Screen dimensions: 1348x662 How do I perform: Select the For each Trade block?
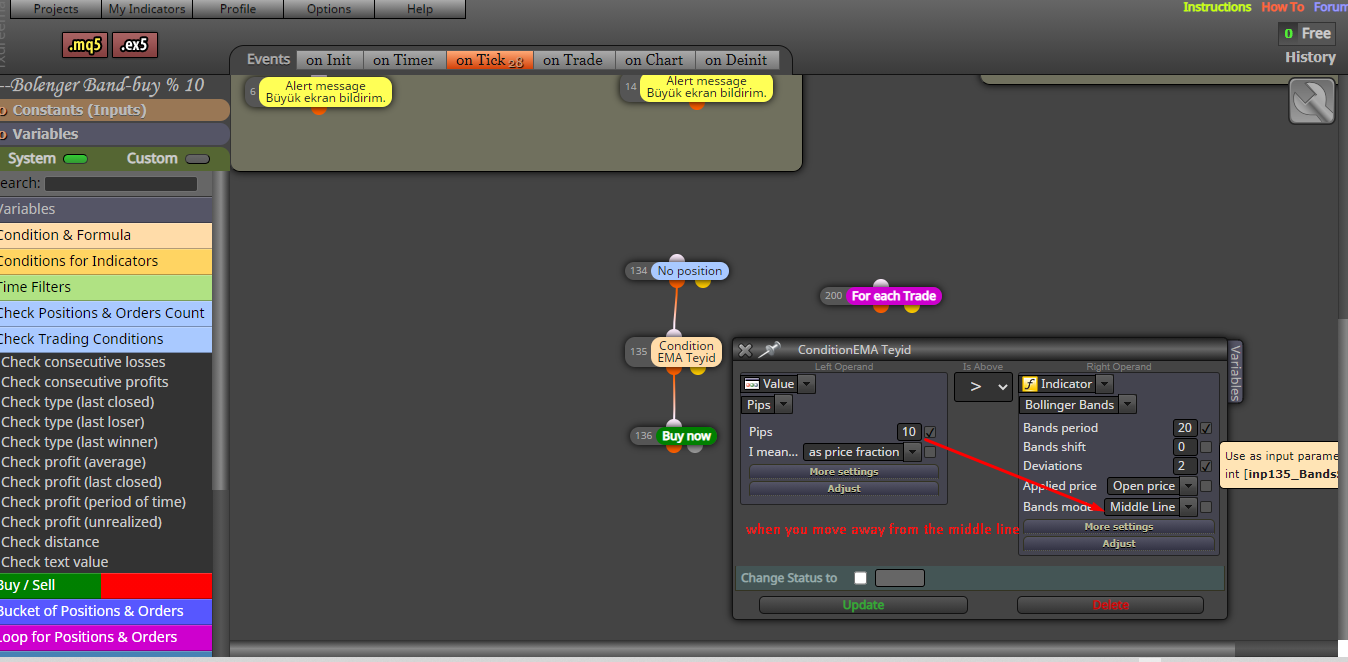[894, 296]
